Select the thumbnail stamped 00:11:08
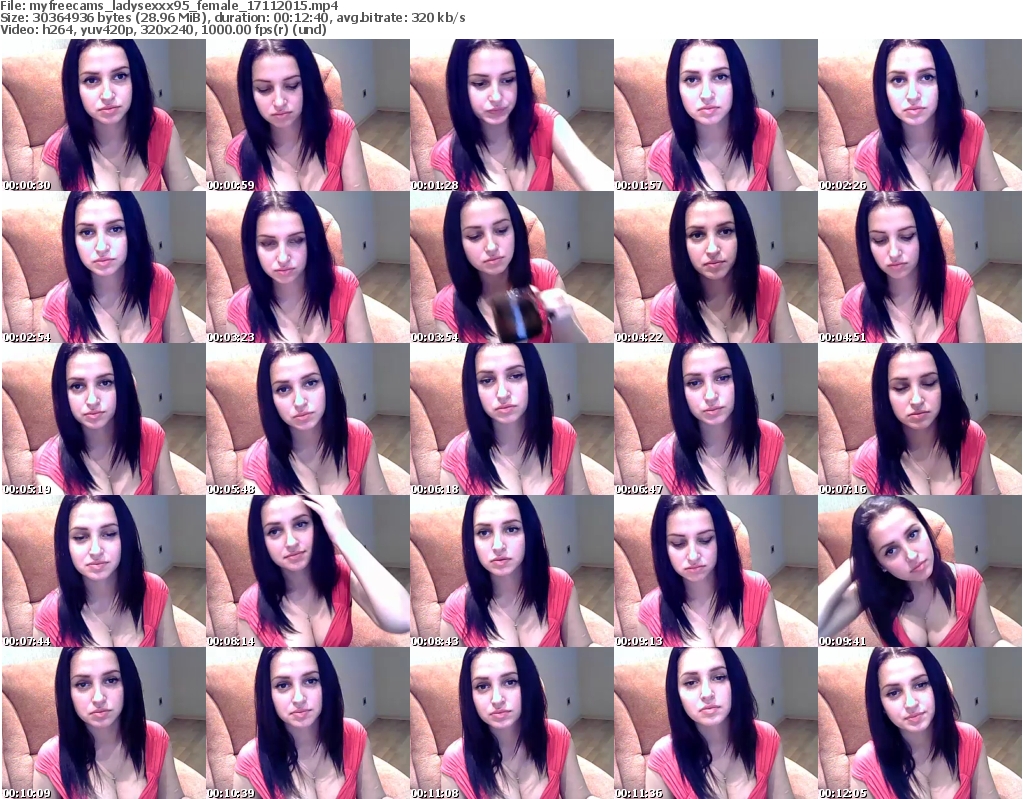The image size is (1024, 799). (512, 723)
